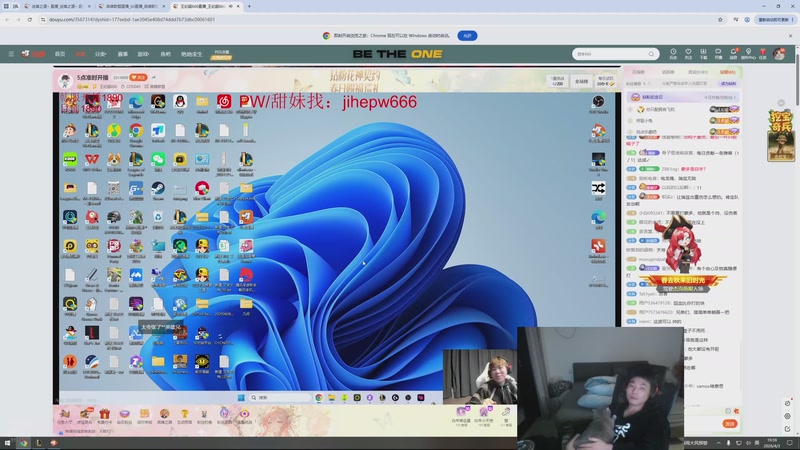Dismiss the Chrome startup notification bar

pyautogui.click(x=790, y=36)
